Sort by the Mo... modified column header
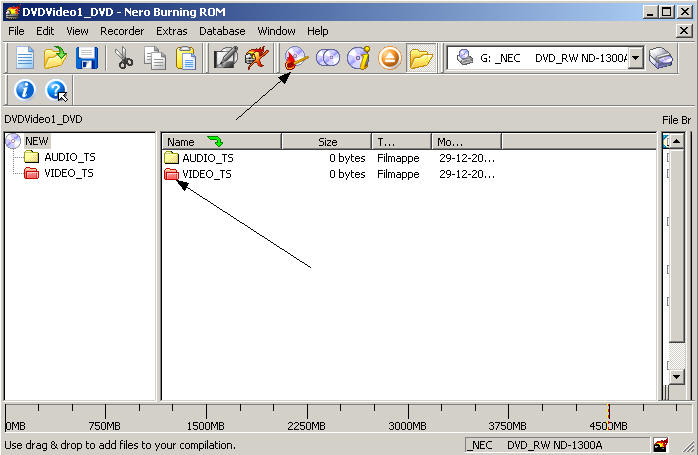The image size is (698, 455). (467, 142)
